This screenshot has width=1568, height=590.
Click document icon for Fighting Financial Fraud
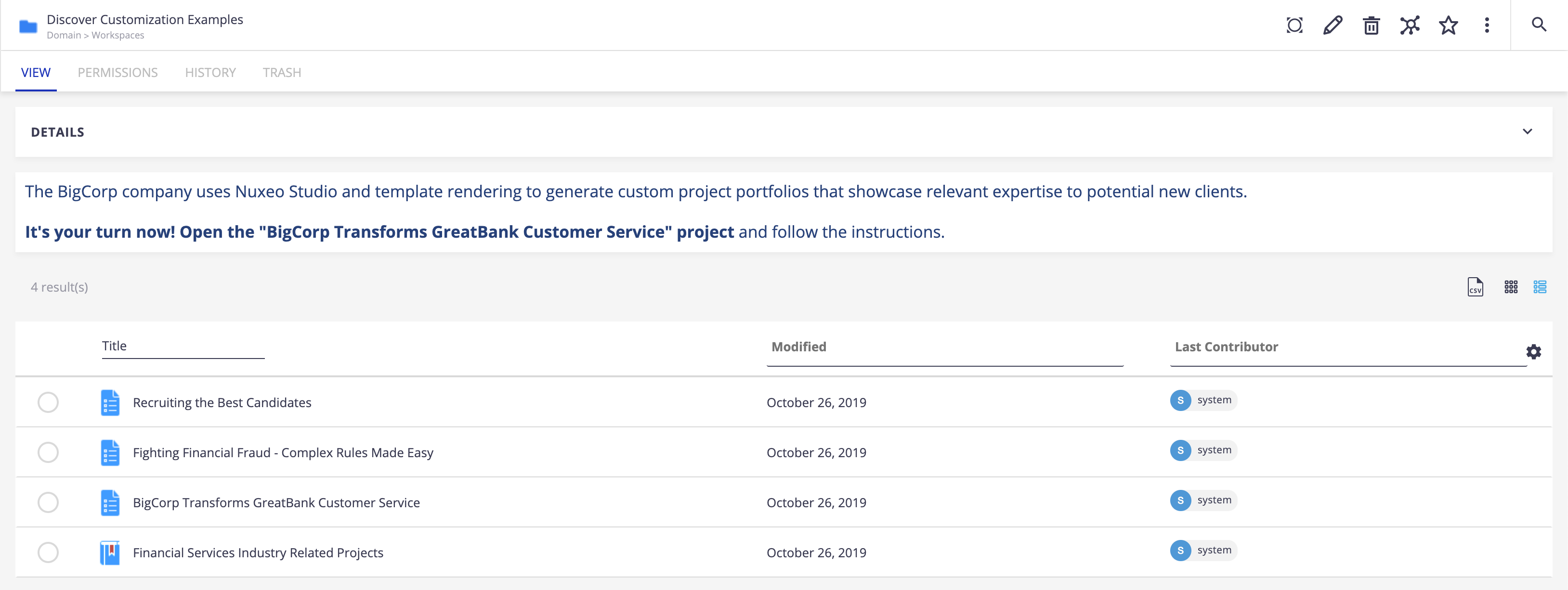pyautogui.click(x=110, y=452)
